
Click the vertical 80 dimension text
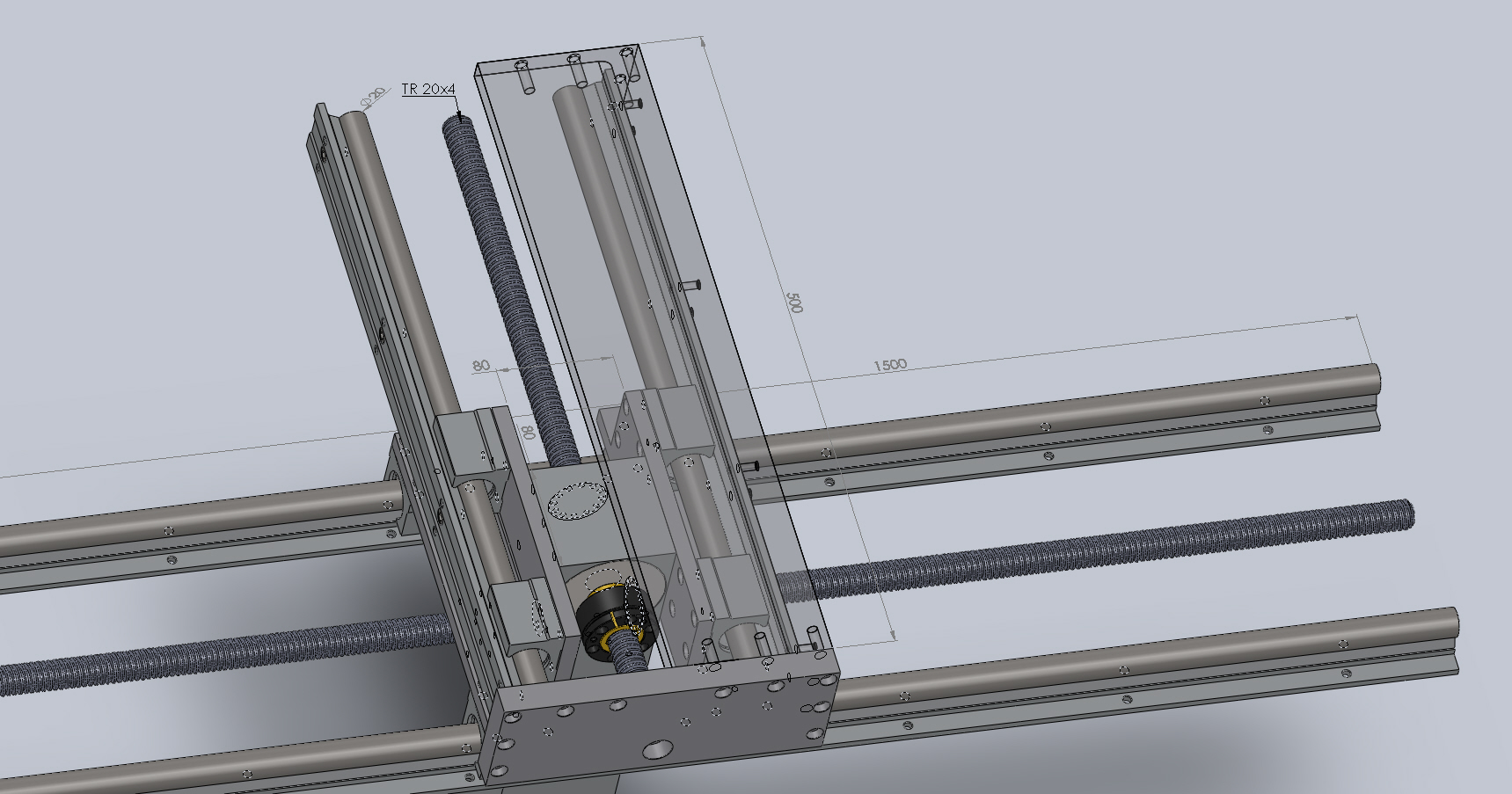pyautogui.click(x=528, y=432)
